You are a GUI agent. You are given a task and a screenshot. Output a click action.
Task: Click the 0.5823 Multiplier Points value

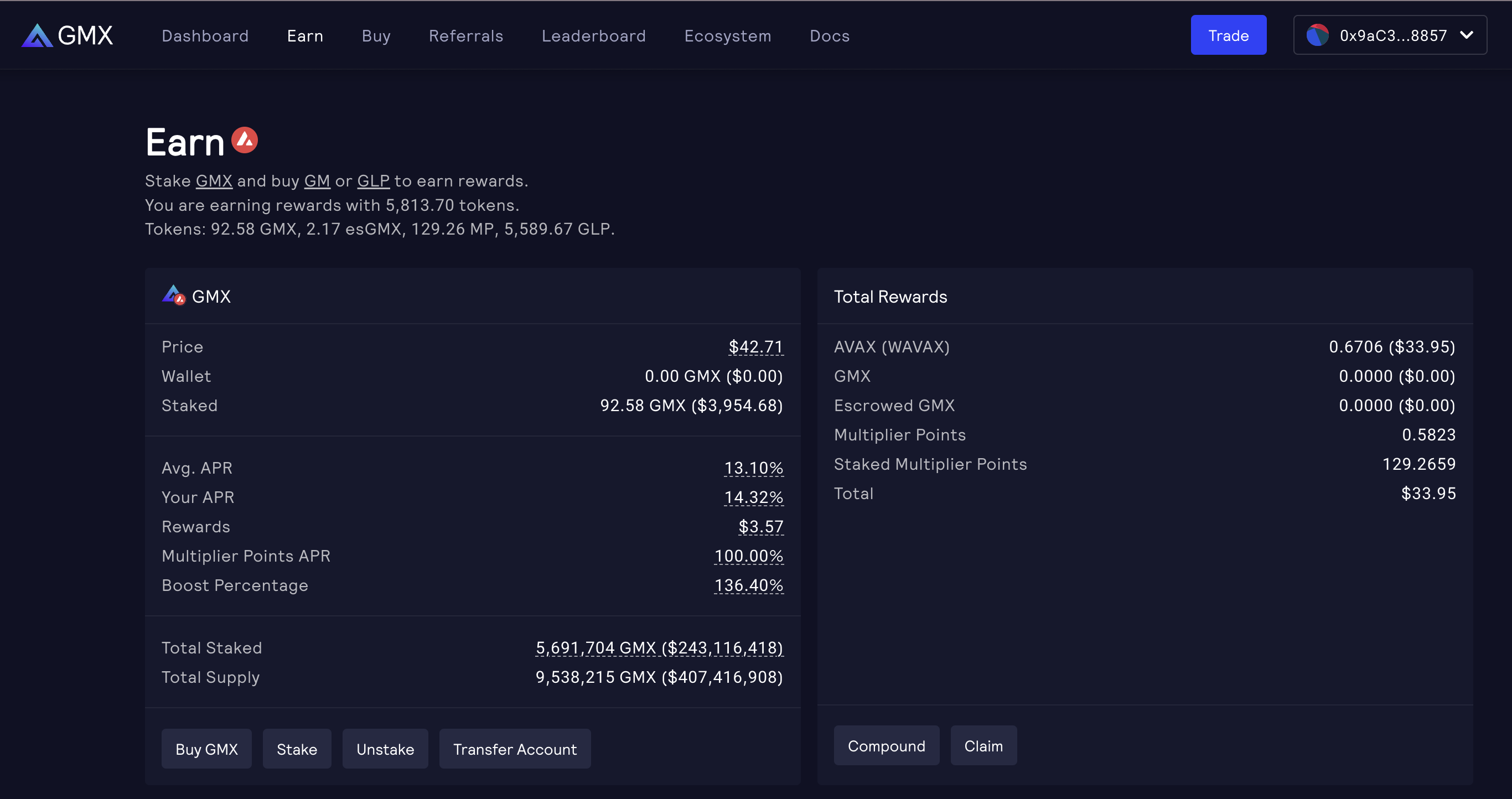coord(1428,434)
